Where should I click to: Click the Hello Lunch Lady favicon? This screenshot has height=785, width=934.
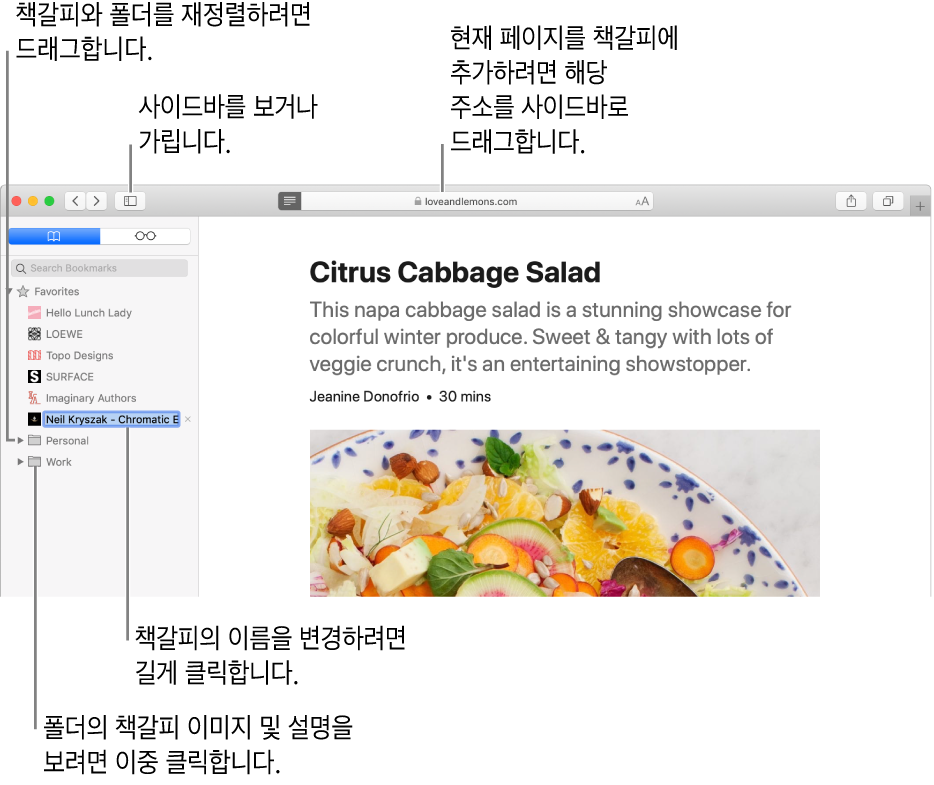(x=35, y=313)
